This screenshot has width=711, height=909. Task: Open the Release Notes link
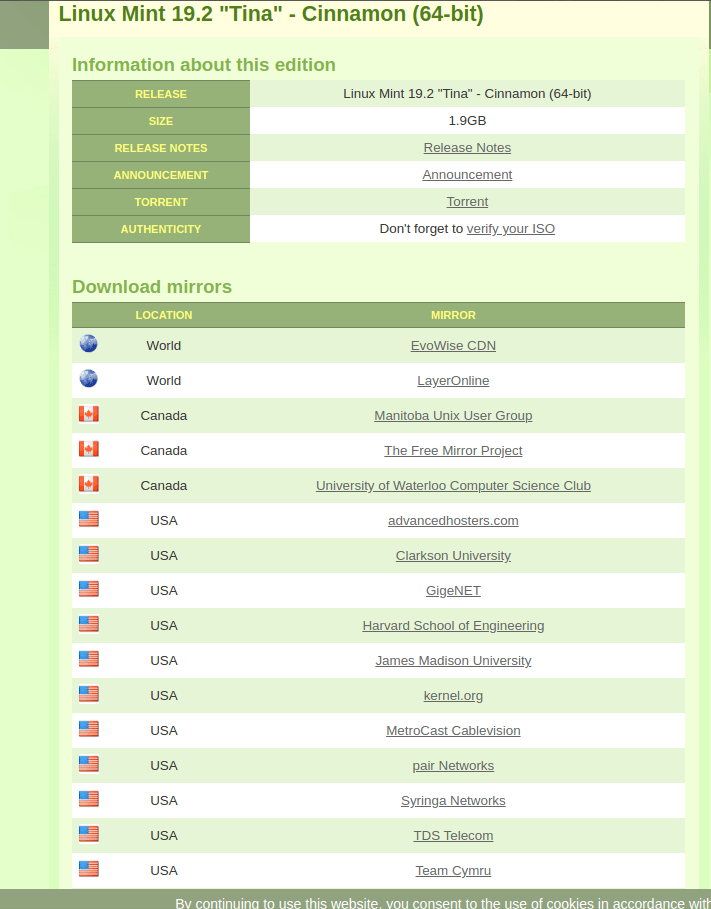click(467, 148)
